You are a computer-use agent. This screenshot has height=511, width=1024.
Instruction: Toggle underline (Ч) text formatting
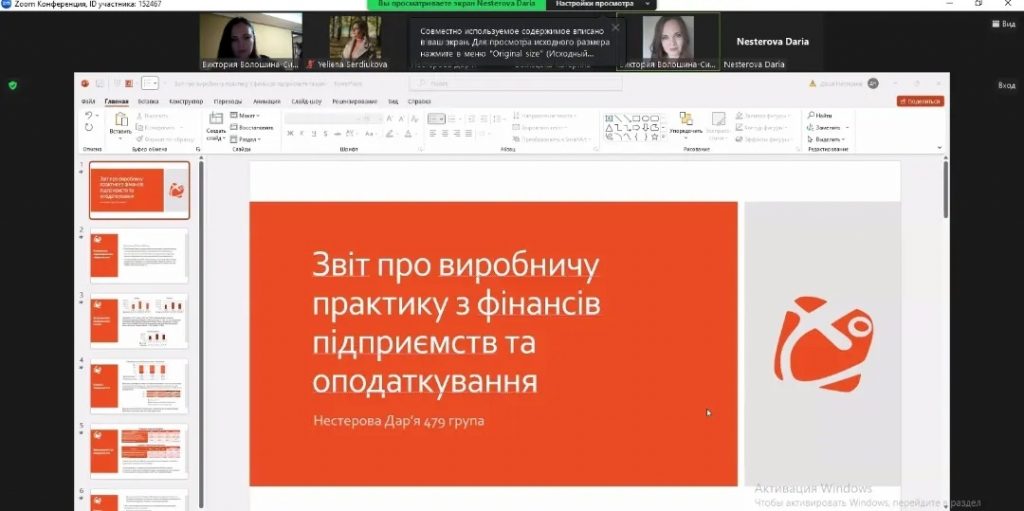point(309,133)
